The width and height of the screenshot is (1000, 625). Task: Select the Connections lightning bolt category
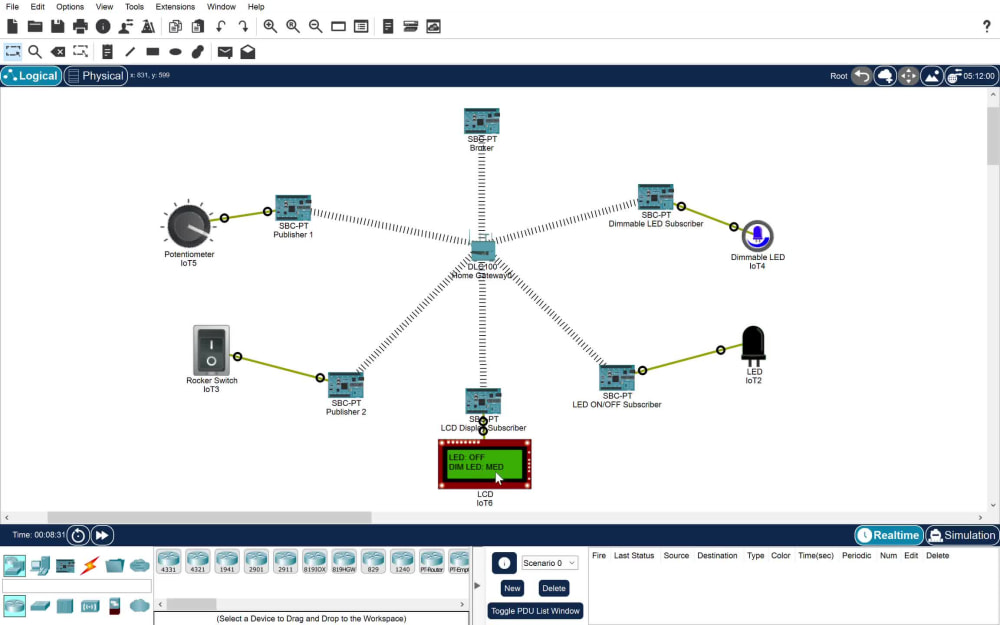90,566
